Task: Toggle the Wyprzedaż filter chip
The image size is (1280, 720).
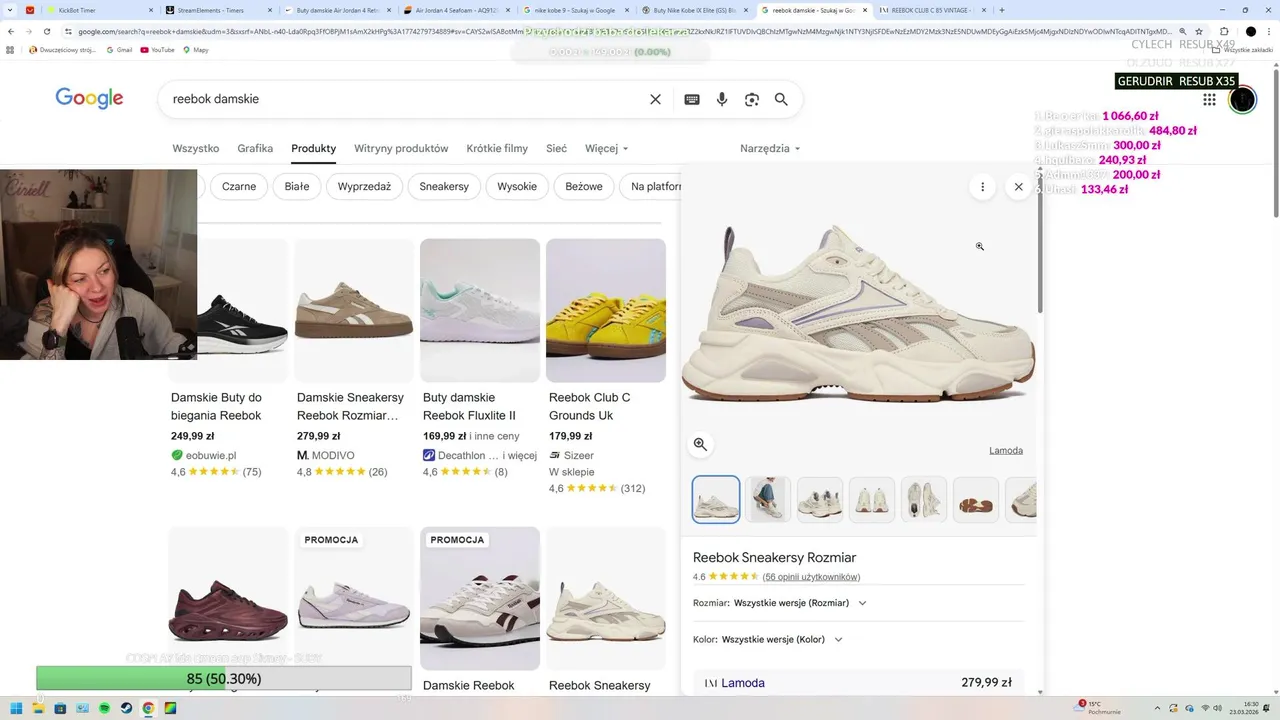Action: click(364, 186)
